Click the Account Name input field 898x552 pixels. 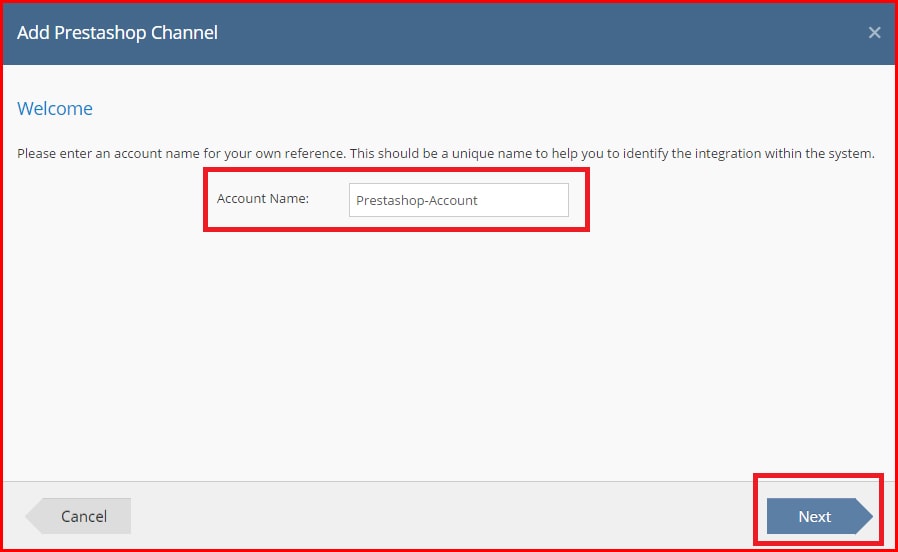coord(459,200)
